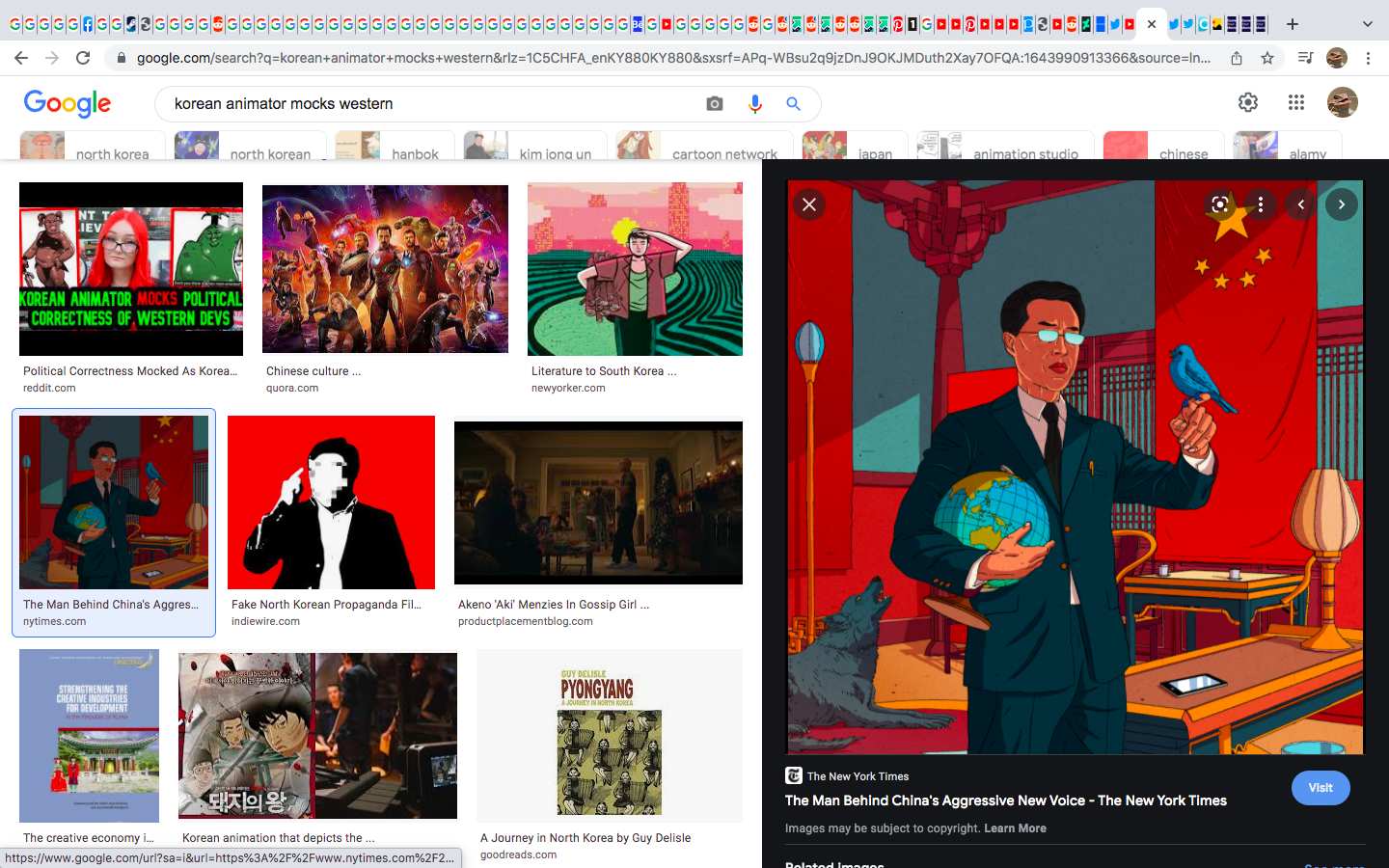Click the 'goodreads.com' source text
The width and height of the screenshot is (1389, 868).
click(518, 854)
